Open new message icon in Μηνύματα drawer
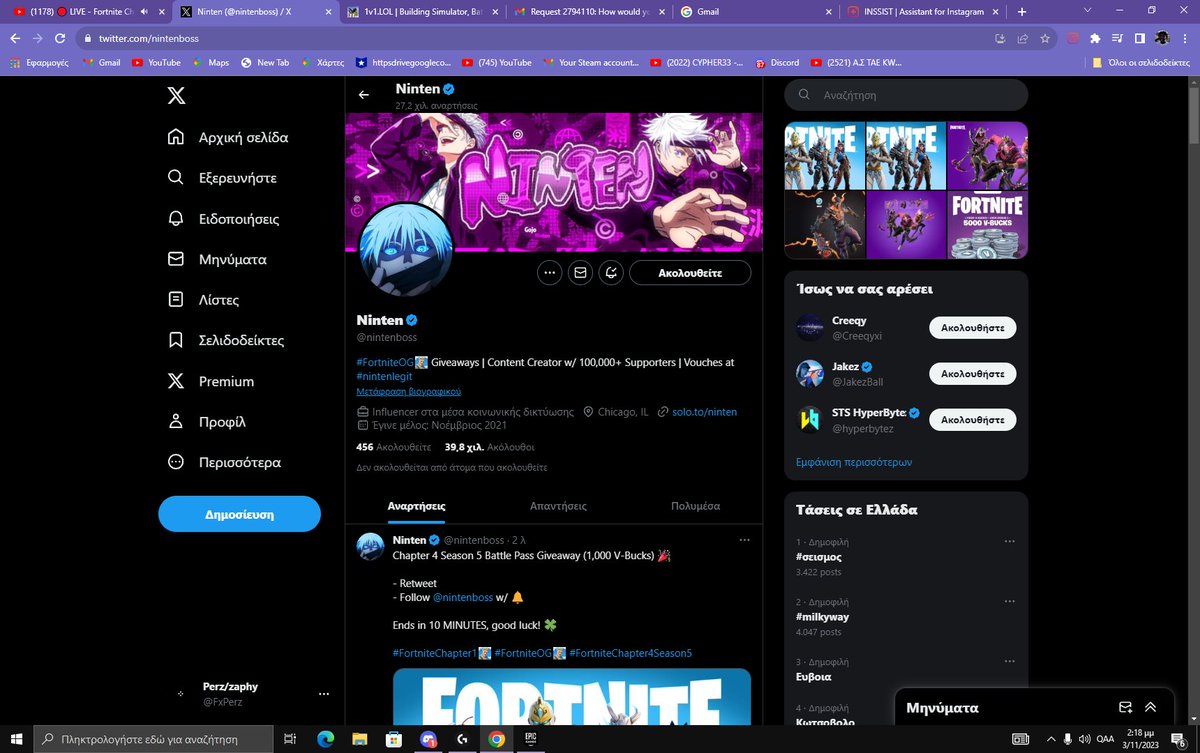 pyautogui.click(x=1125, y=707)
